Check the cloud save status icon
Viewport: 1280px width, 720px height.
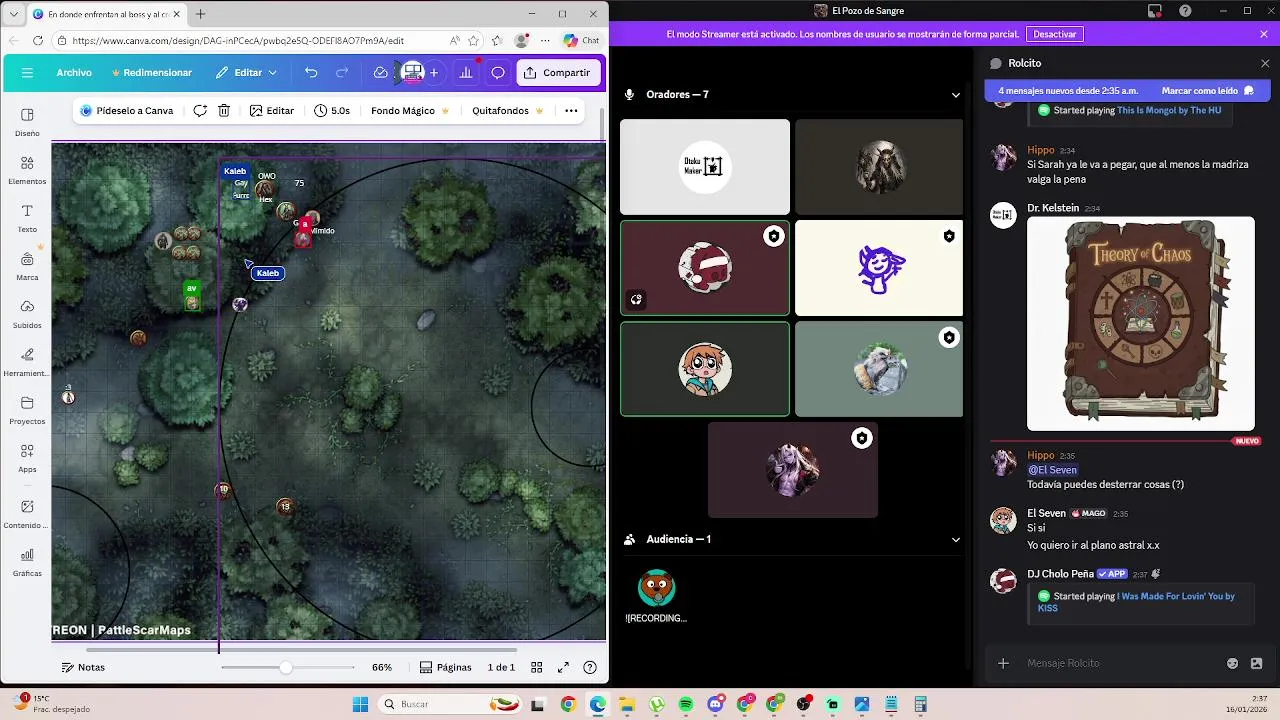(x=380, y=73)
